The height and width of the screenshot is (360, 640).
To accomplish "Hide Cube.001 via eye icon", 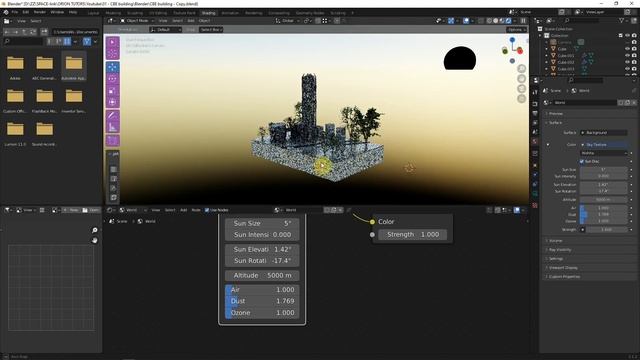I will (627, 56).
